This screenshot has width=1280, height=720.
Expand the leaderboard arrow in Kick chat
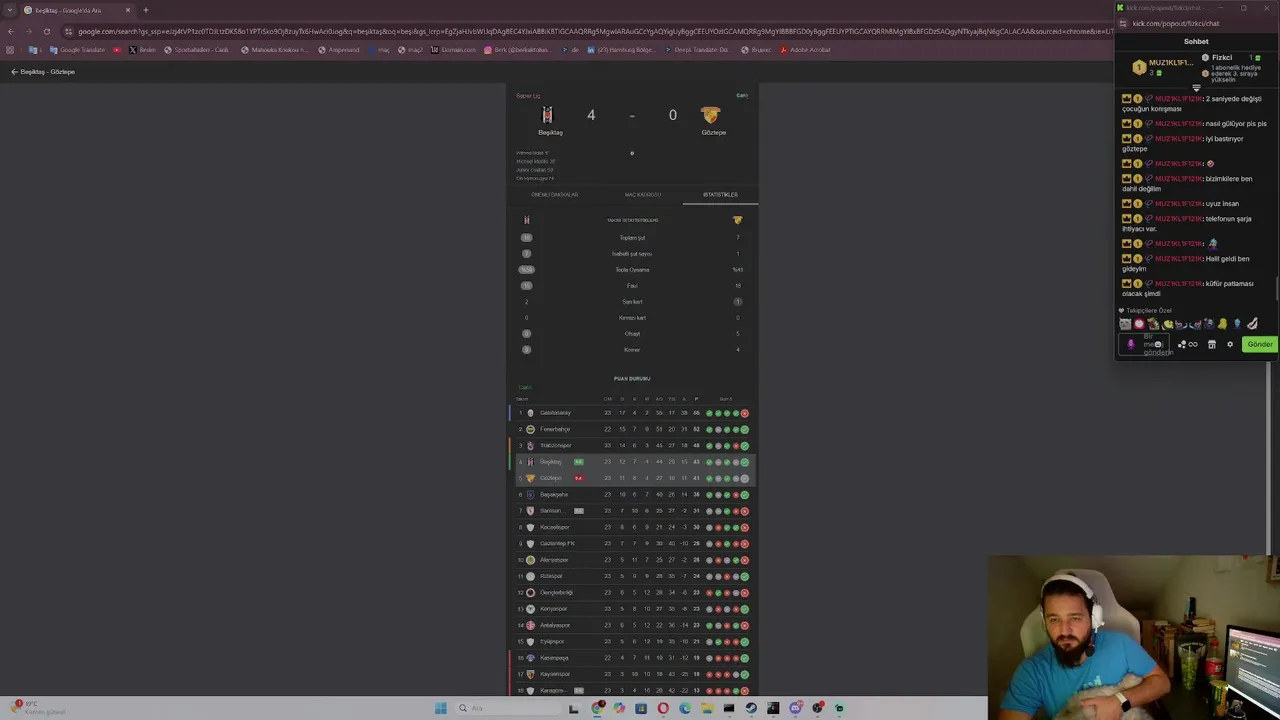tap(1196, 88)
